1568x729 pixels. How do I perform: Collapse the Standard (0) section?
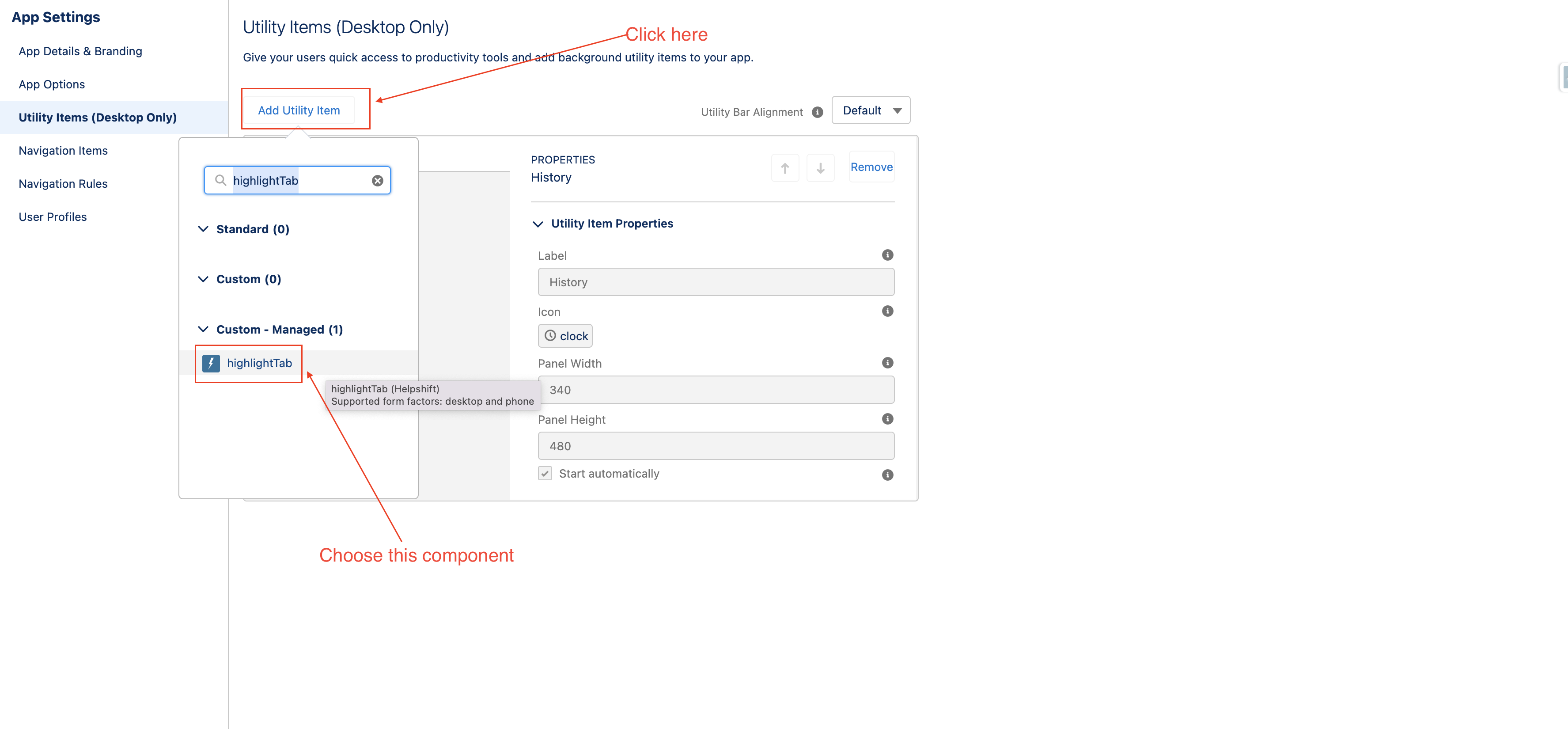tap(203, 229)
